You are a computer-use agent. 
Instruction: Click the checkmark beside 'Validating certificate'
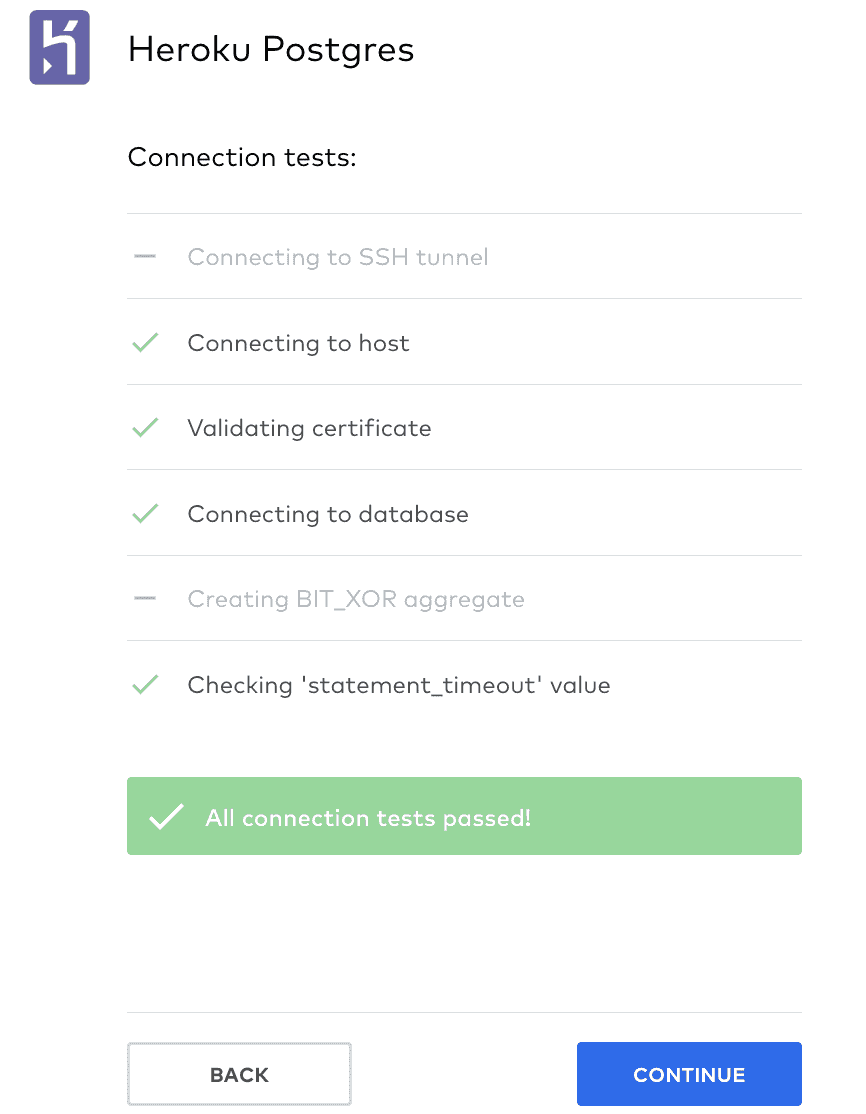point(144,427)
